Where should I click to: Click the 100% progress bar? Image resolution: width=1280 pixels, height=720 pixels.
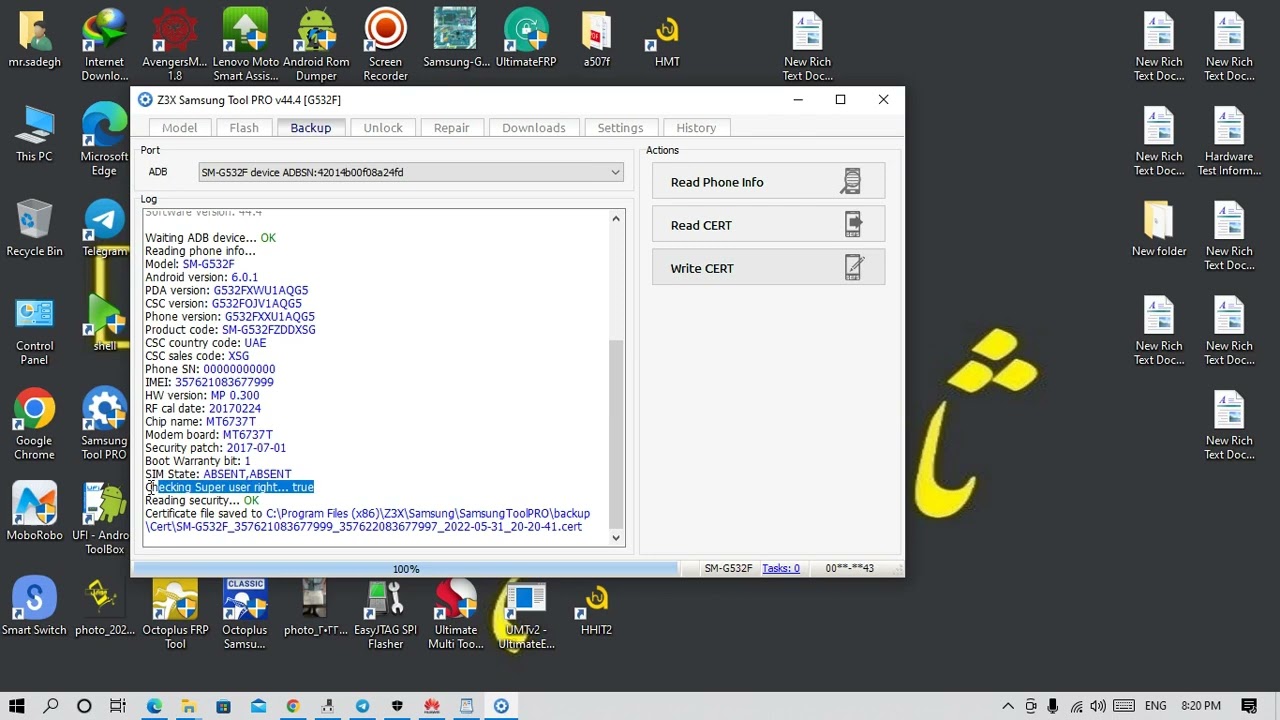405,569
